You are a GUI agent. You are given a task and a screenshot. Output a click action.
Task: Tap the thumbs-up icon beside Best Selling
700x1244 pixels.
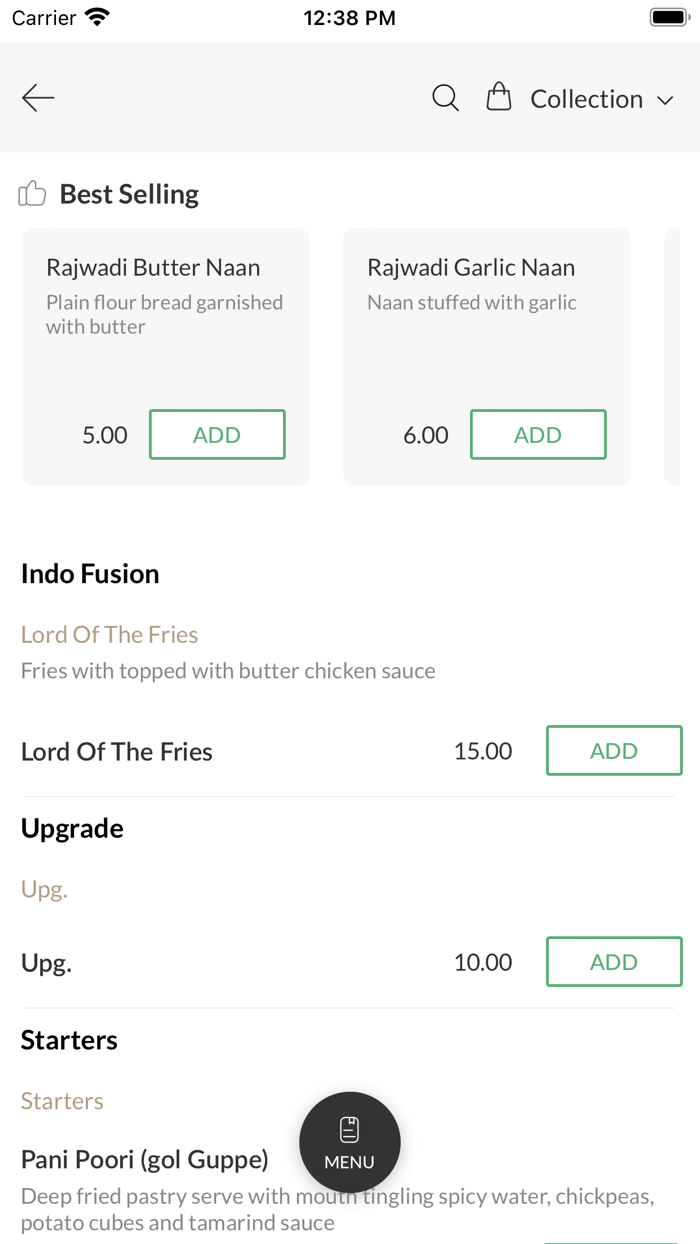tap(31, 193)
